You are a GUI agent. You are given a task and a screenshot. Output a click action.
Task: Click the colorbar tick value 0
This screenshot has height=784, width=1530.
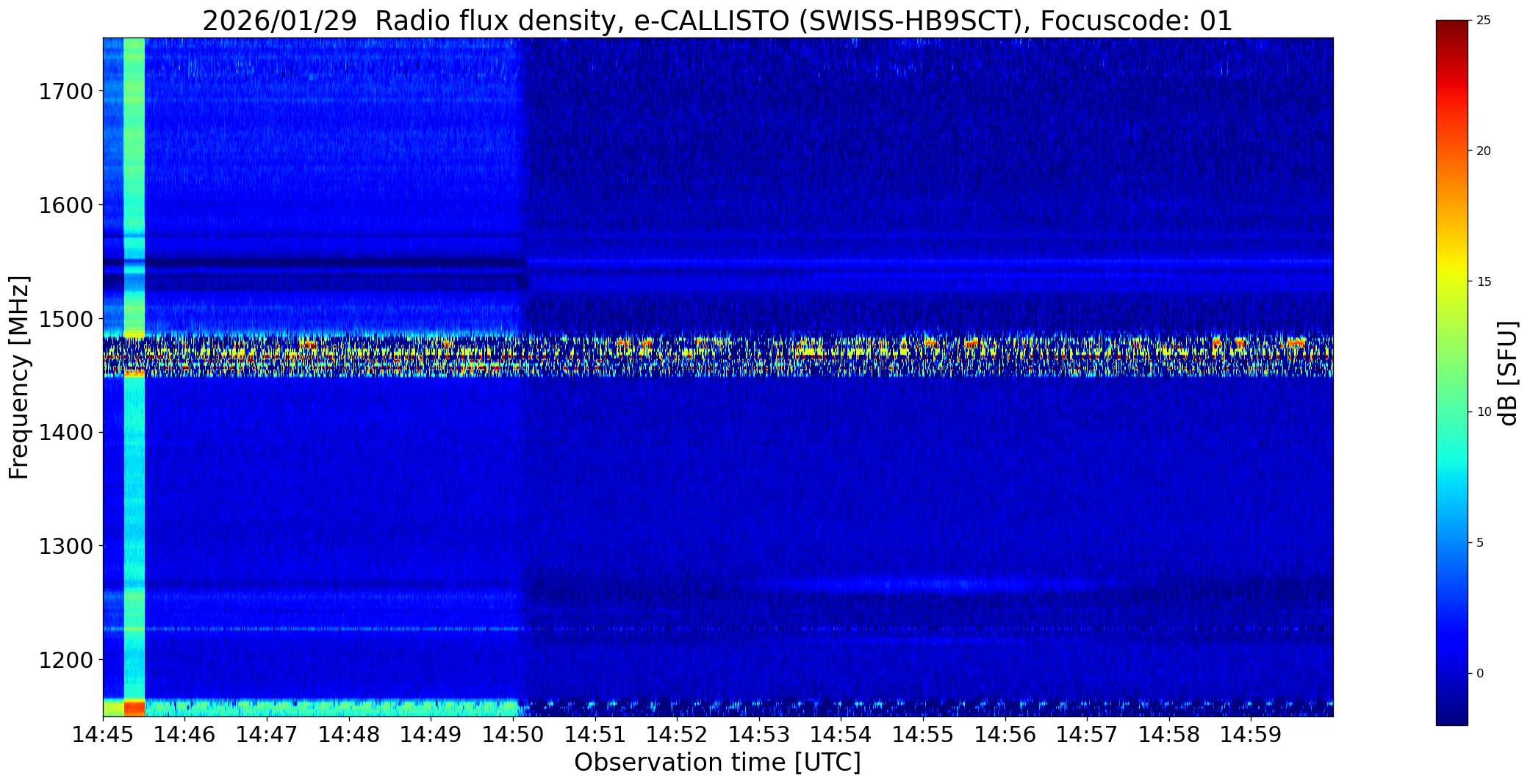1480,673
